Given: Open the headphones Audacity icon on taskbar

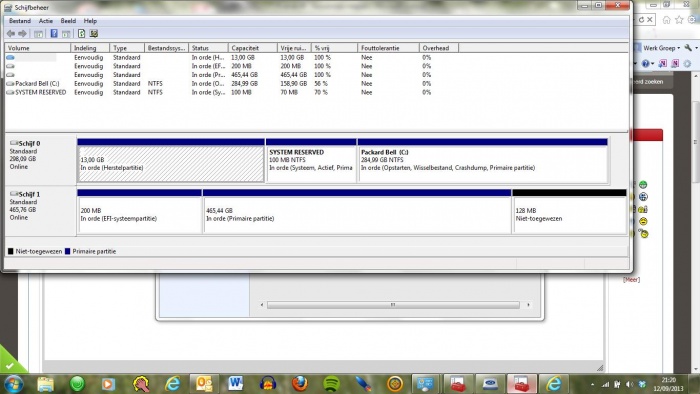Looking at the screenshot, I should tap(268, 384).
